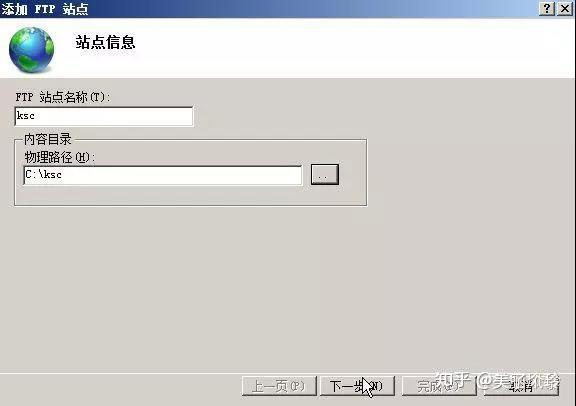The height and width of the screenshot is (406, 576).
Task: Click the separator line above the wizard buttons
Action: click(287, 373)
